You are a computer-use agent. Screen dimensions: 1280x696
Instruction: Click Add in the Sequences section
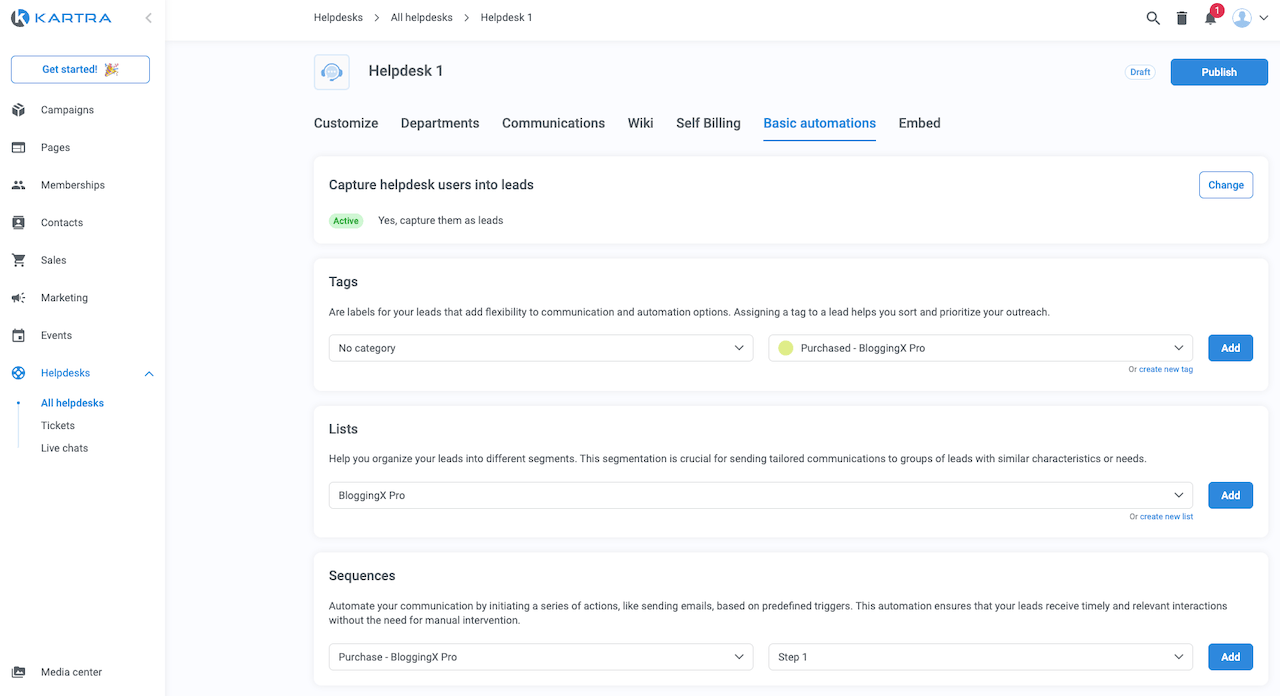click(x=1231, y=657)
